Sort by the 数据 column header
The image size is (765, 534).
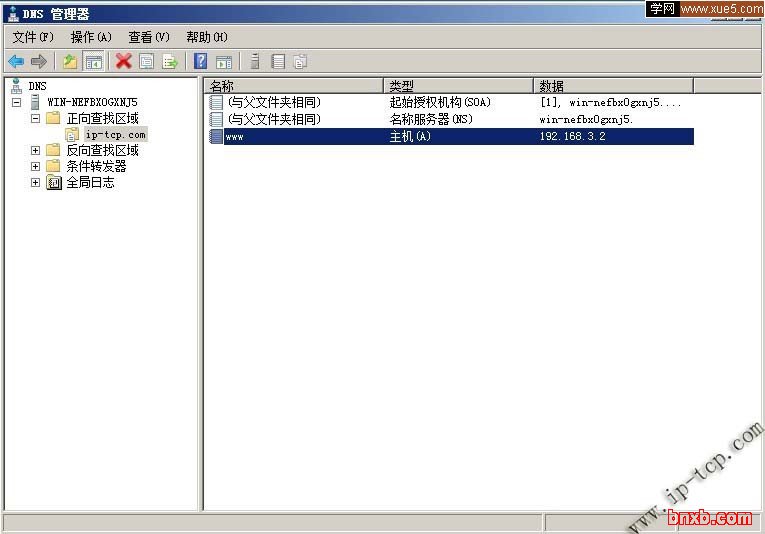(x=614, y=86)
